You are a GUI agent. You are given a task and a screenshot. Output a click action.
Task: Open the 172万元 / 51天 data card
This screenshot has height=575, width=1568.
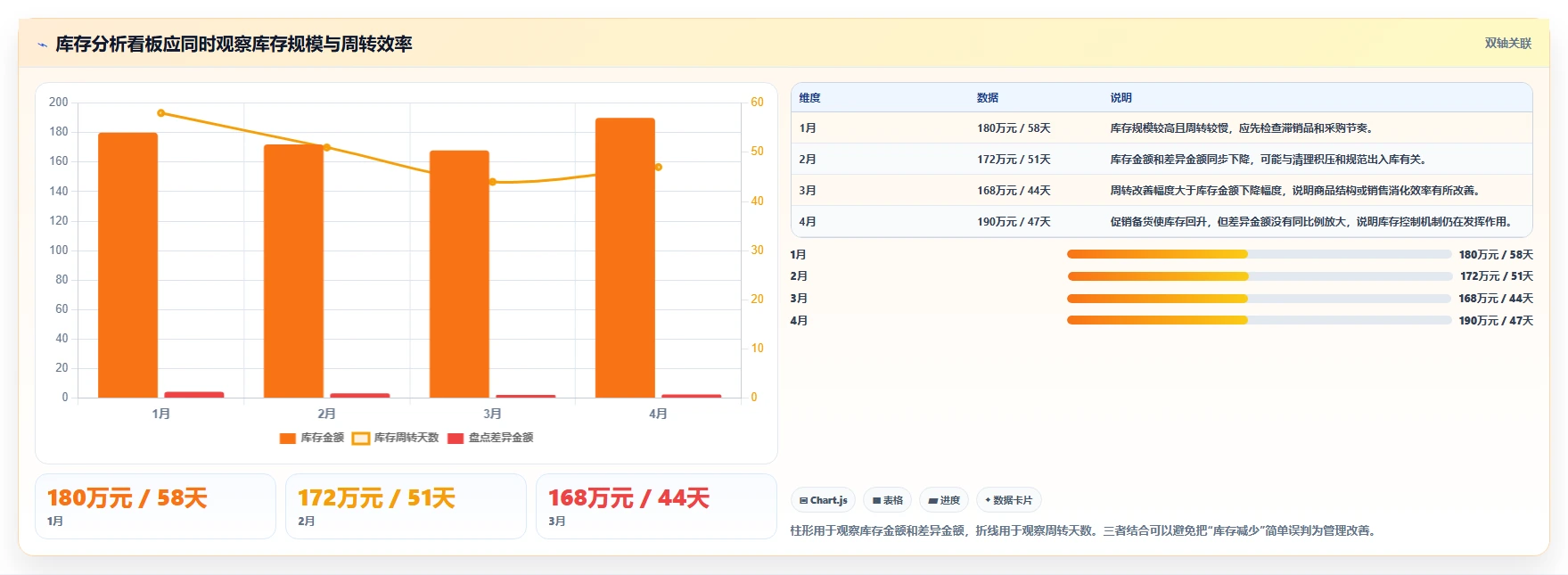[406, 506]
